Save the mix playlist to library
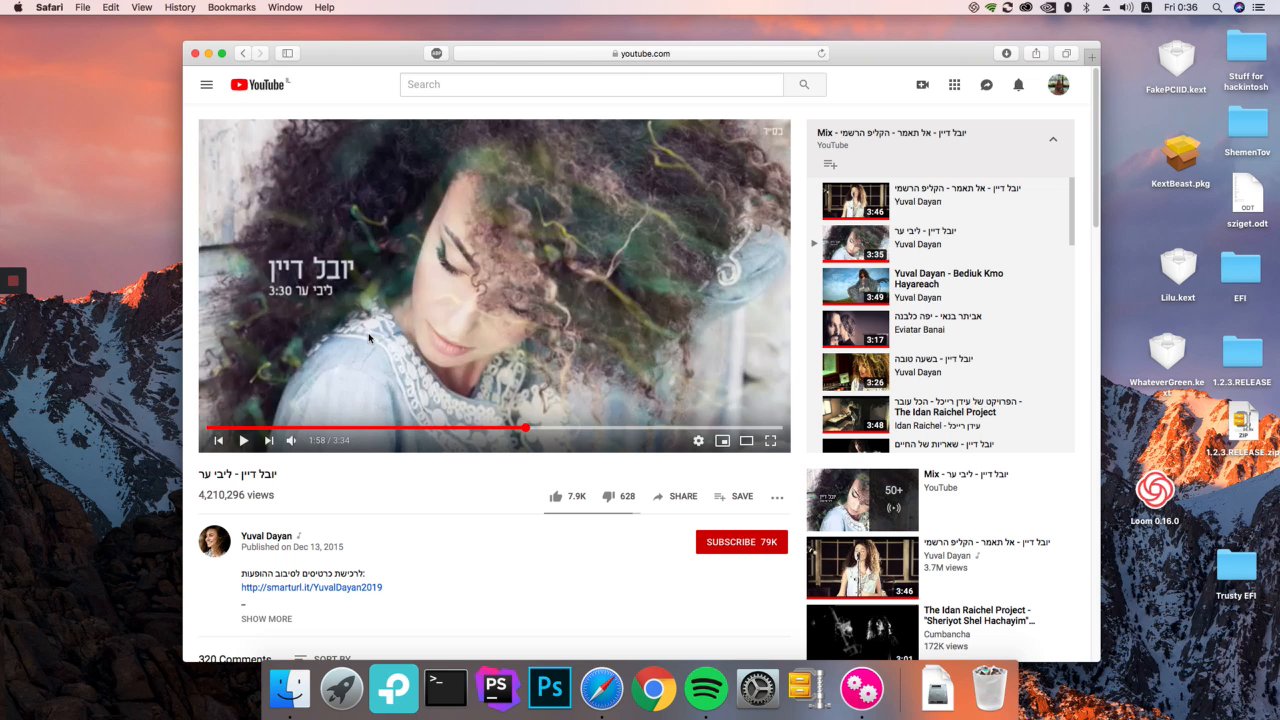This screenshot has height=720, width=1280. pyautogui.click(x=829, y=164)
